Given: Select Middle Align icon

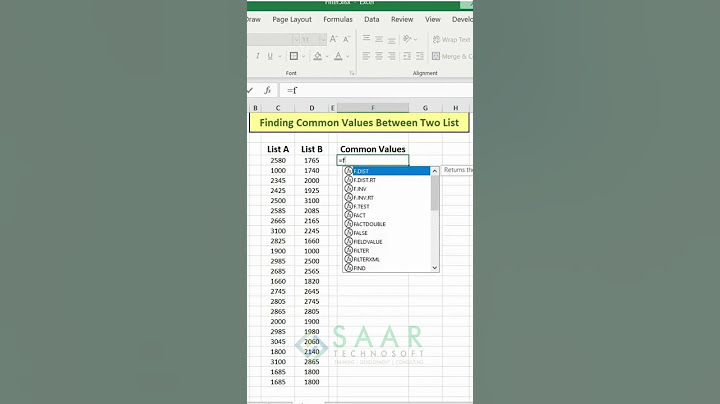Looking at the screenshot, I should click(379, 39).
